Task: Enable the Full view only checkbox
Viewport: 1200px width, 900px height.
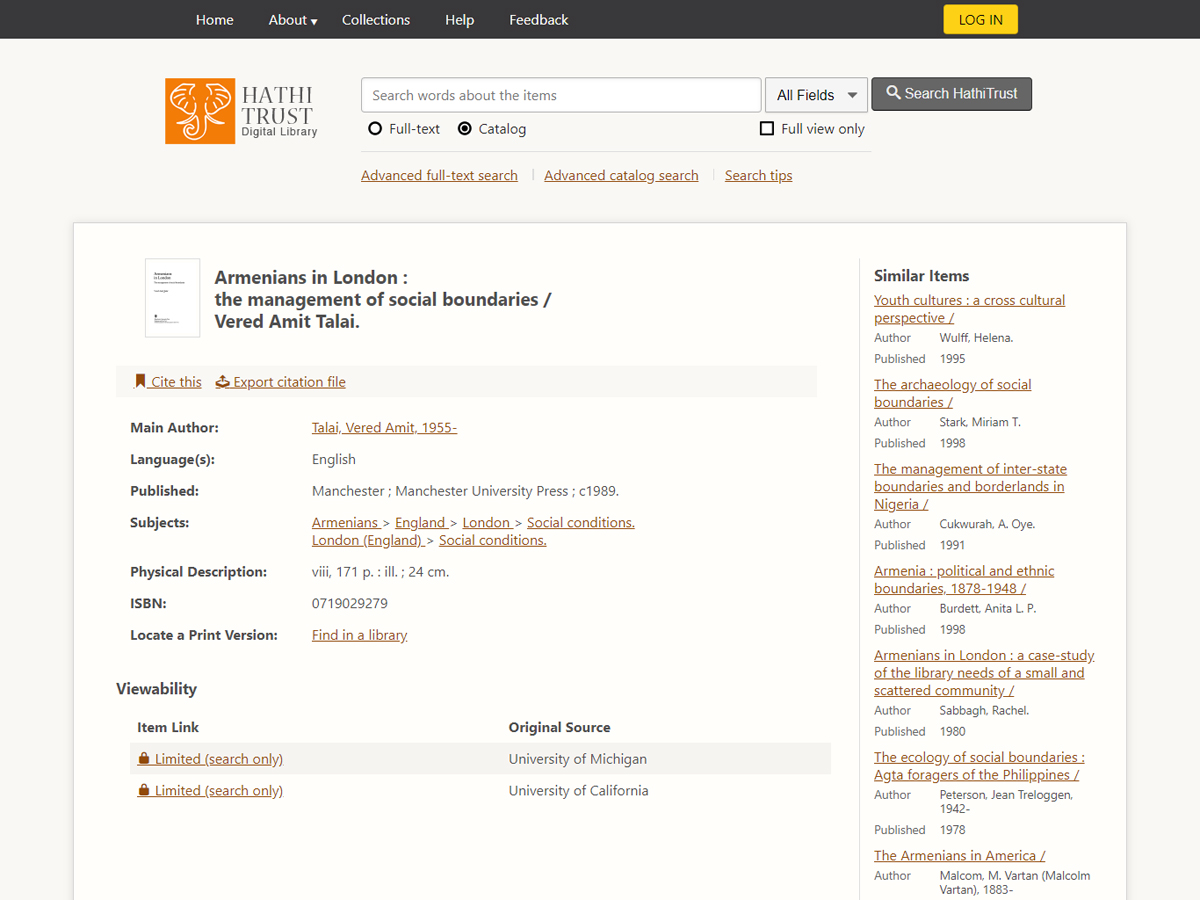Action: coord(767,129)
